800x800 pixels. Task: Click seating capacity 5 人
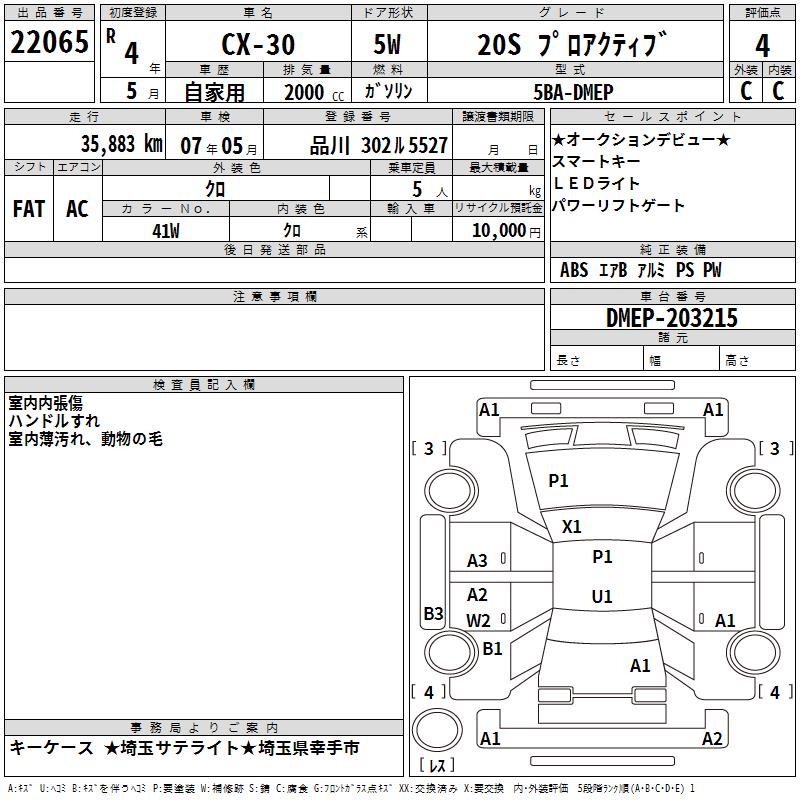coord(430,190)
